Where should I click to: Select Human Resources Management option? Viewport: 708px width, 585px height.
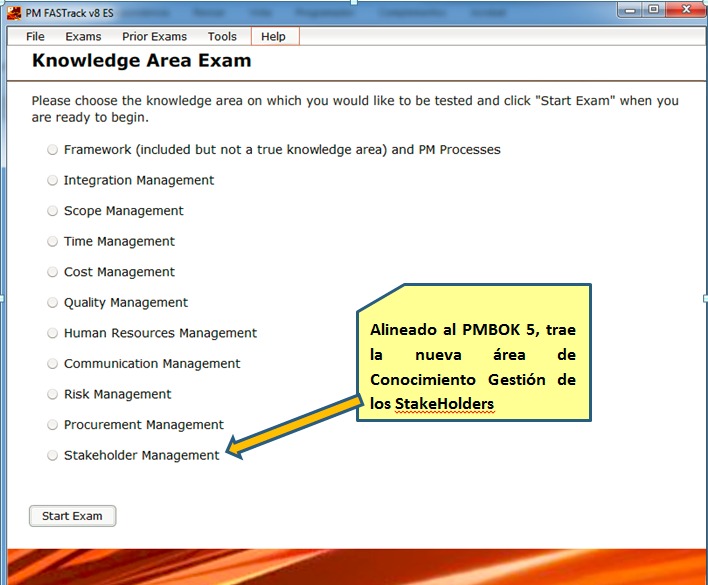point(52,333)
